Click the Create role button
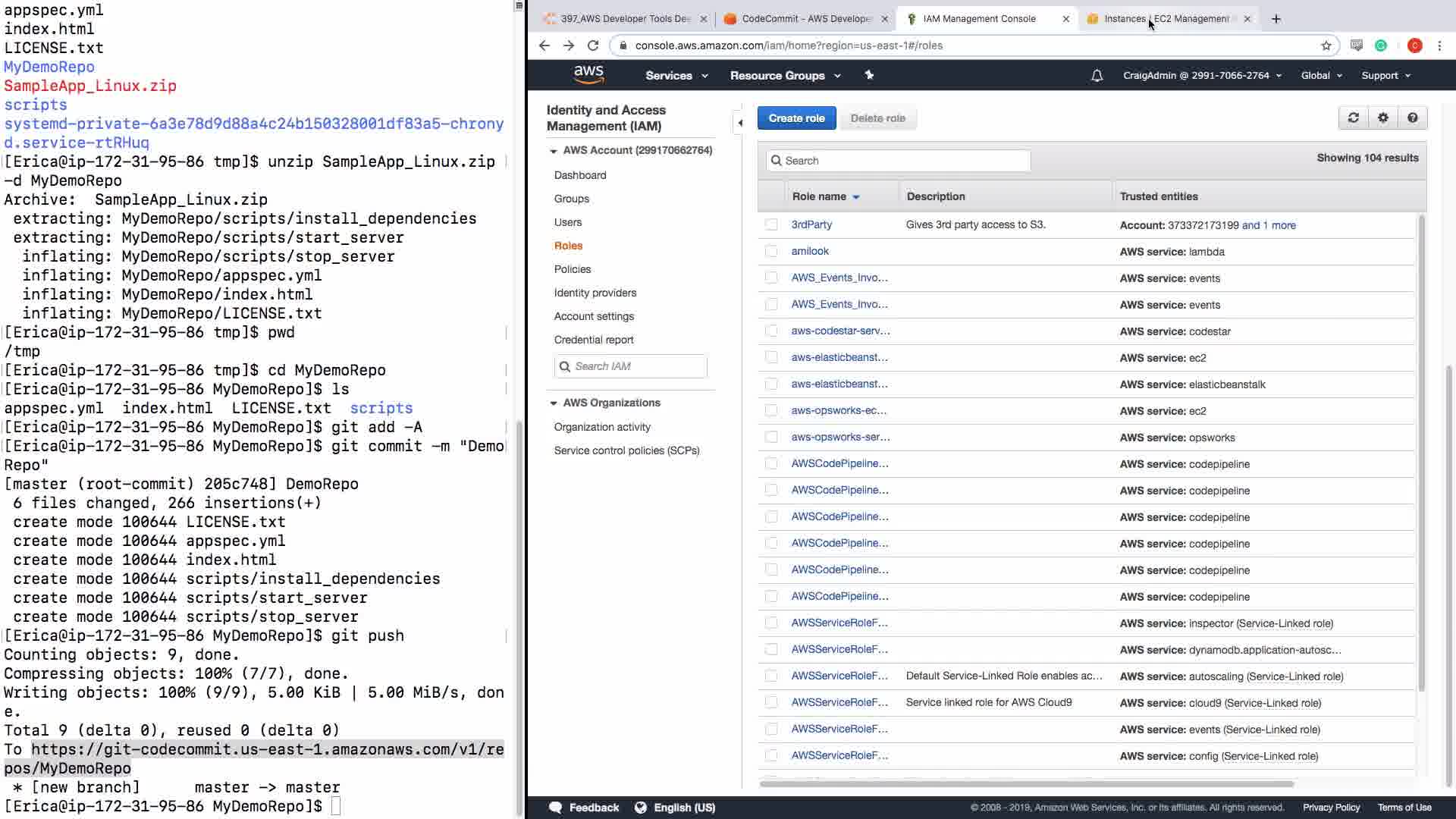The image size is (1456, 819). click(x=796, y=118)
